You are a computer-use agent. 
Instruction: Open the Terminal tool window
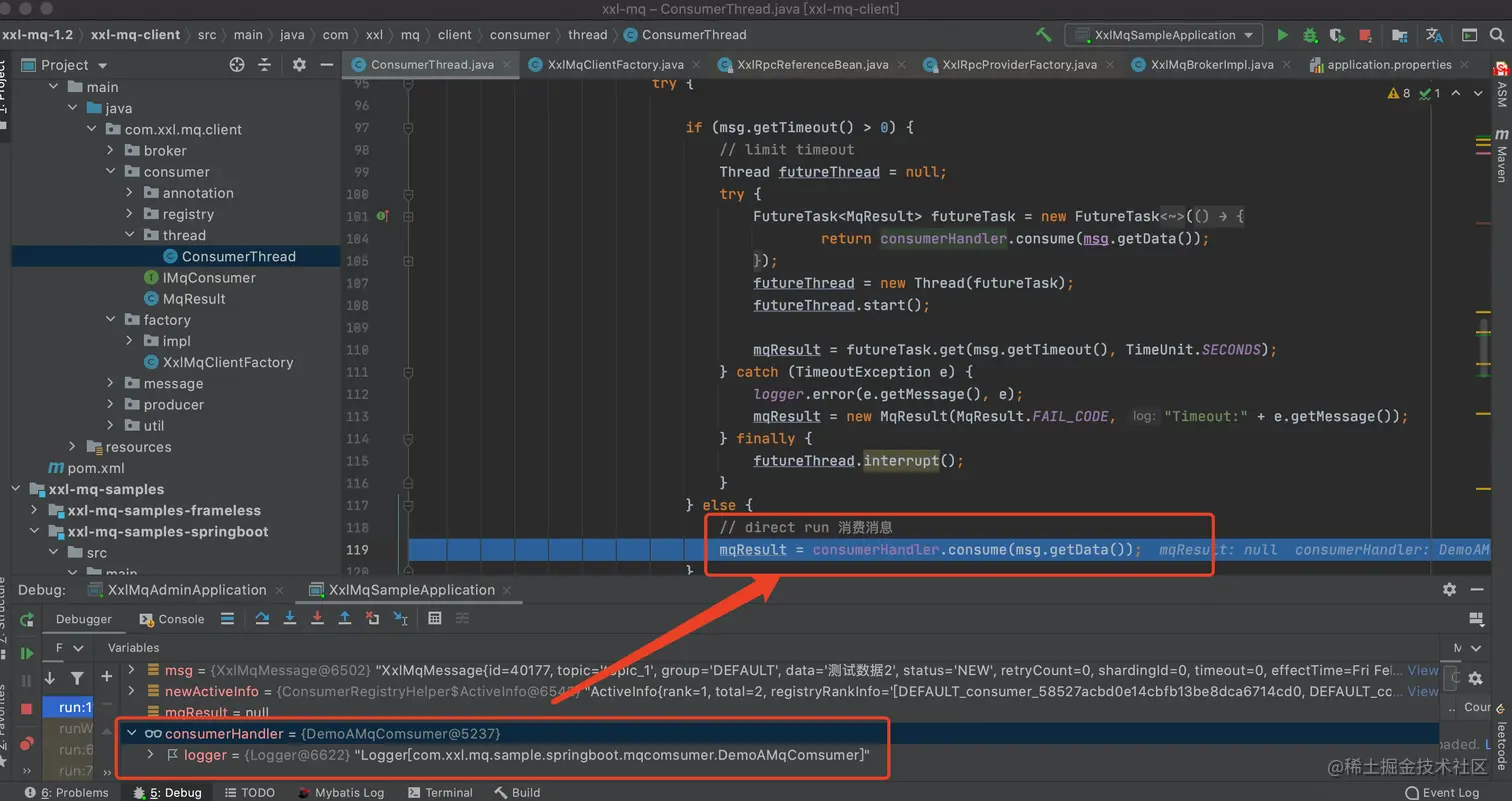click(x=439, y=792)
